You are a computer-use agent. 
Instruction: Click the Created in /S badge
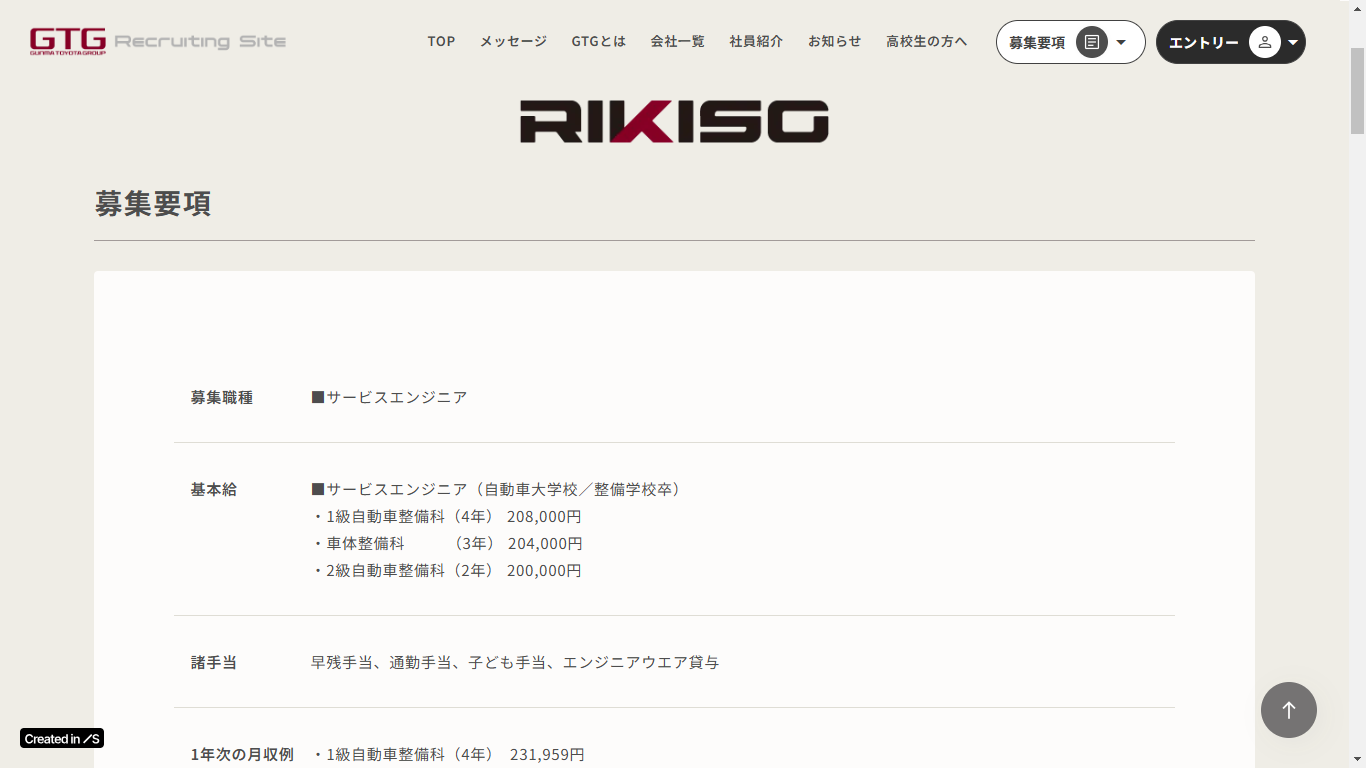62,738
